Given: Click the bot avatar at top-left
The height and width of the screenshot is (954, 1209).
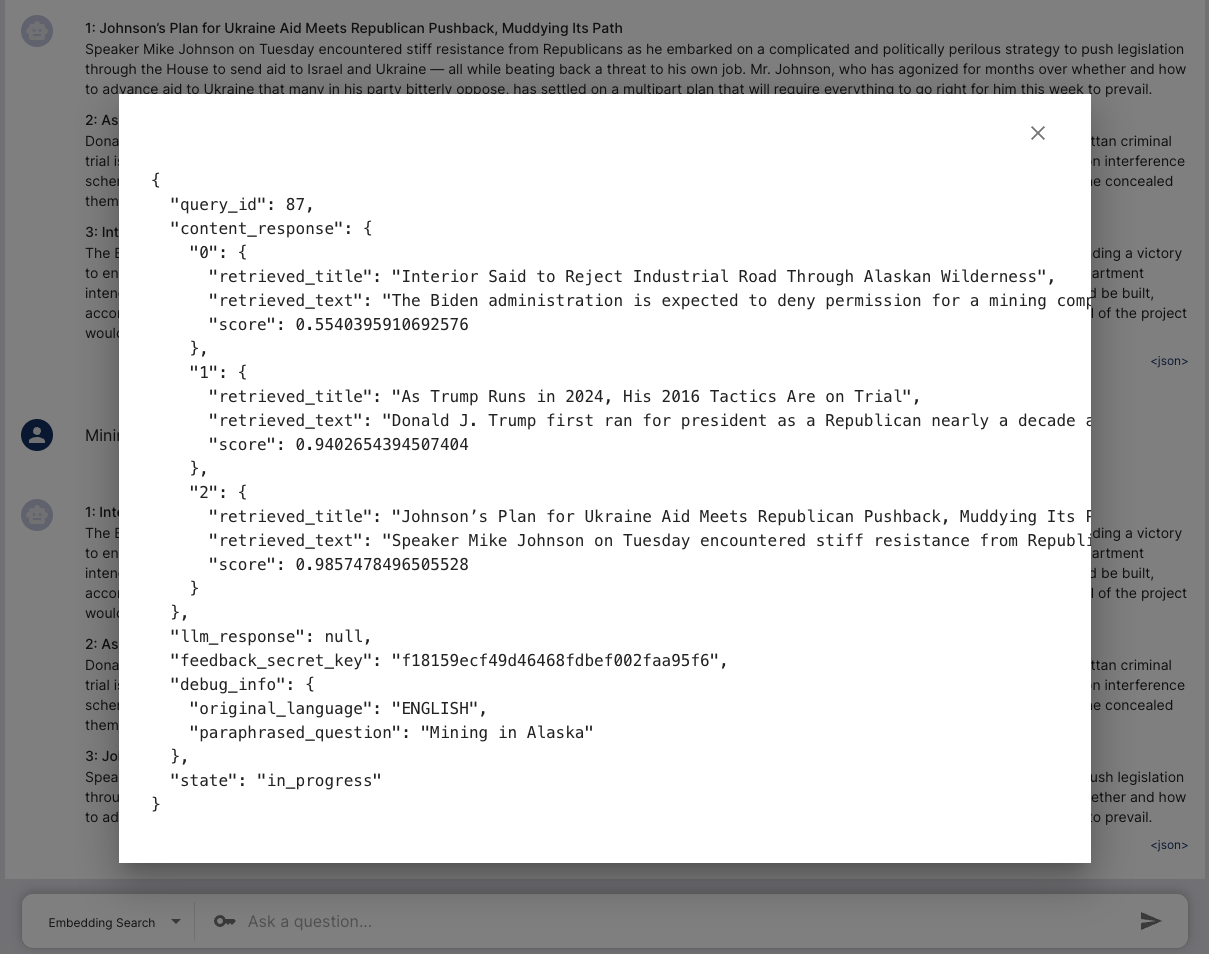Looking at the screenshot, I should pos(37,31).
